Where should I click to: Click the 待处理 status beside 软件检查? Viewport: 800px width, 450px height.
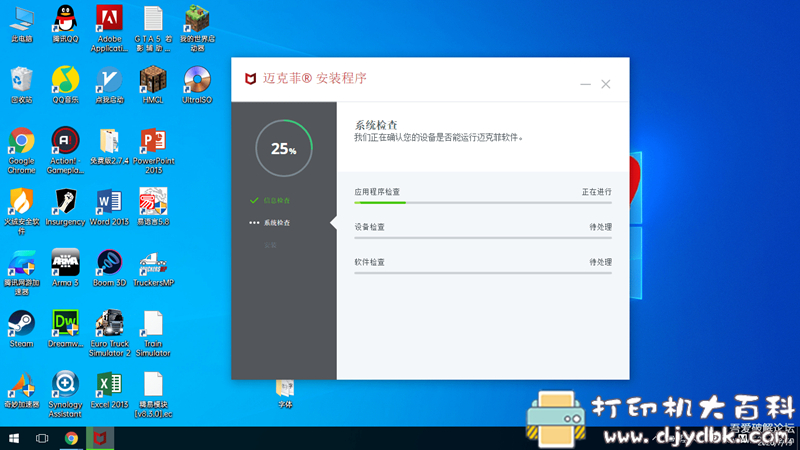point(601,262)
